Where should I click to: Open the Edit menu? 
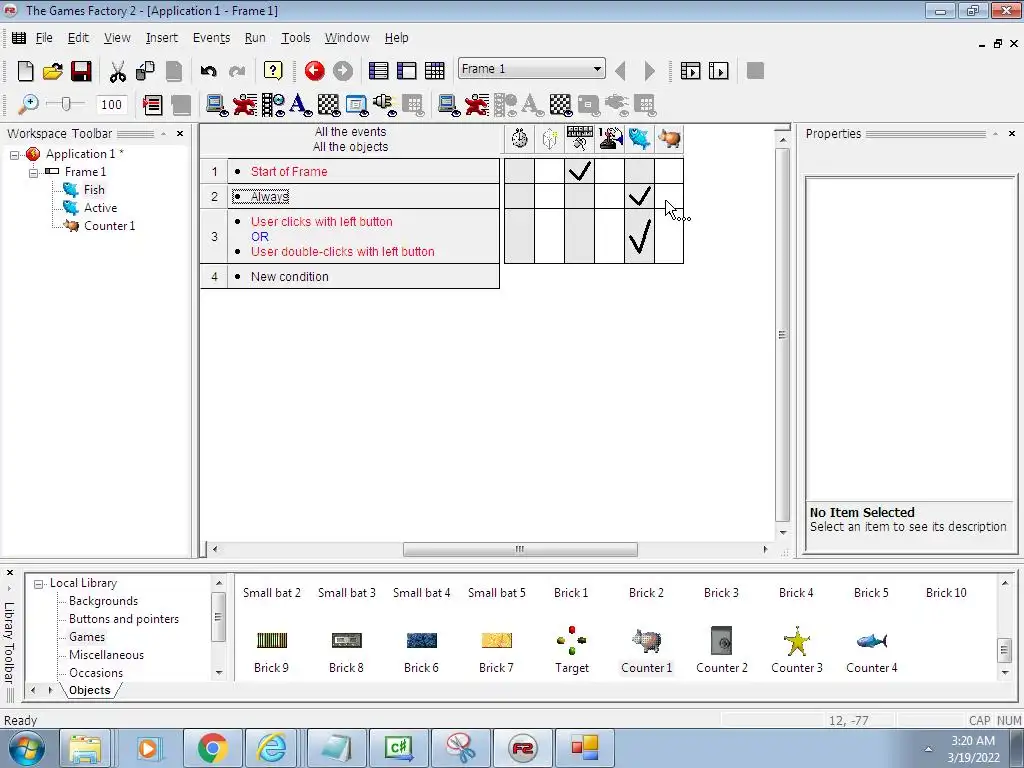[x=78, y=38]
